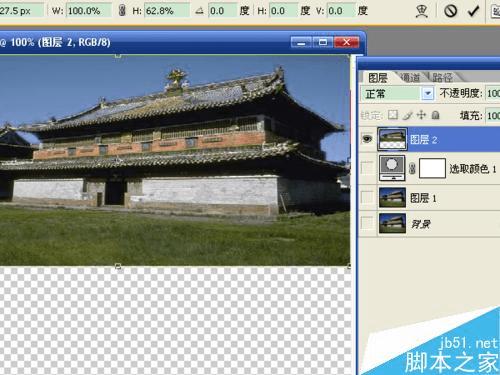Click the chain link on 选取颜色 1 layer
Image resolution: width=500 pixels, height=375 pixels.
point(412,168)
